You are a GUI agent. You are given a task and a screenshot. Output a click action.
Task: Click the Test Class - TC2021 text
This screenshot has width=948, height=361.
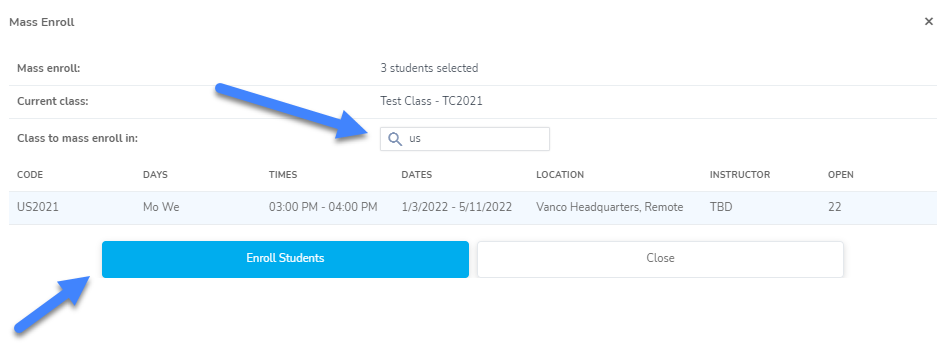(x=431, y=102)
